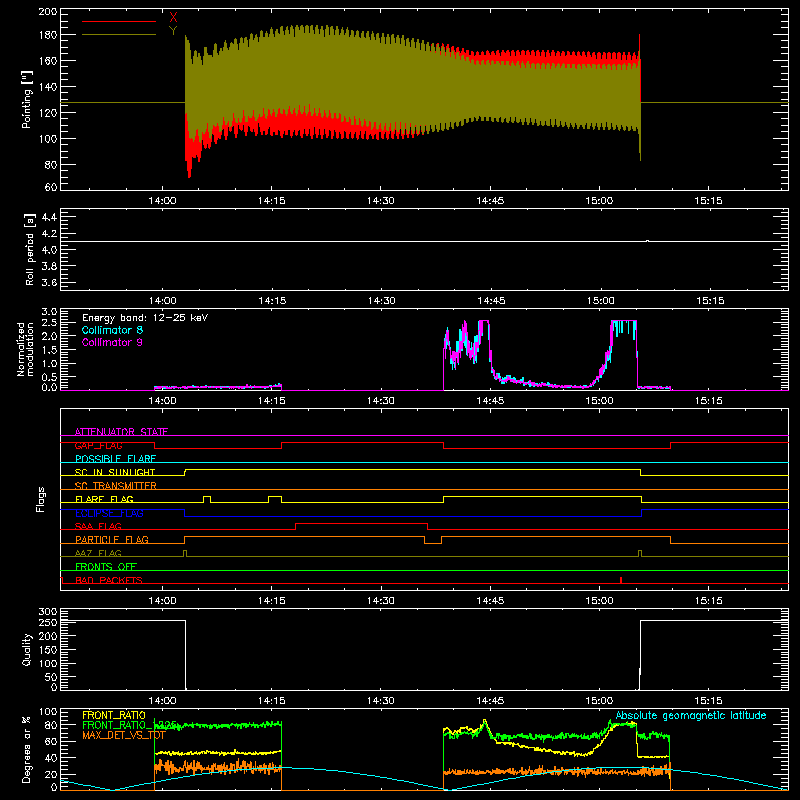Viewport: 800px width, 800px height.
Task: Click the olive Y legend label
Action: coord(173,31)
